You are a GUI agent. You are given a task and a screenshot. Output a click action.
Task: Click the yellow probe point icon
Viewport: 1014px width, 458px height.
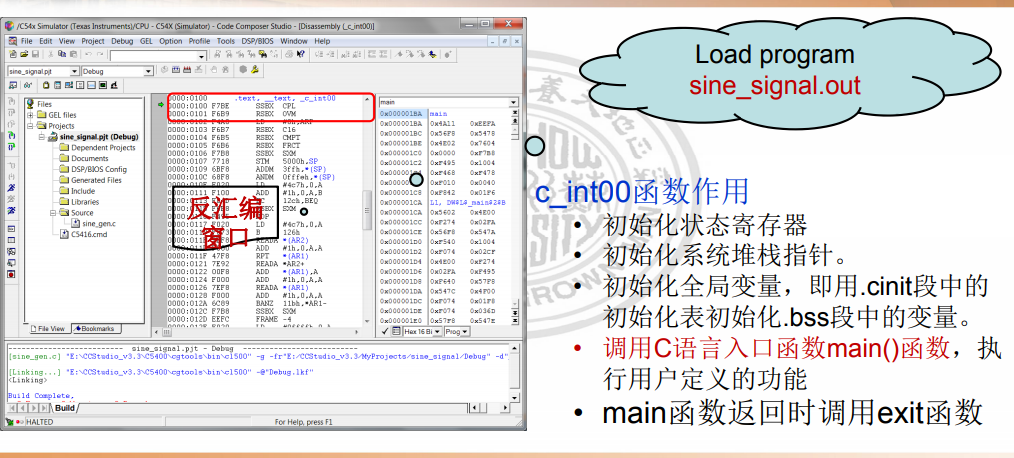tap(254, 70)
